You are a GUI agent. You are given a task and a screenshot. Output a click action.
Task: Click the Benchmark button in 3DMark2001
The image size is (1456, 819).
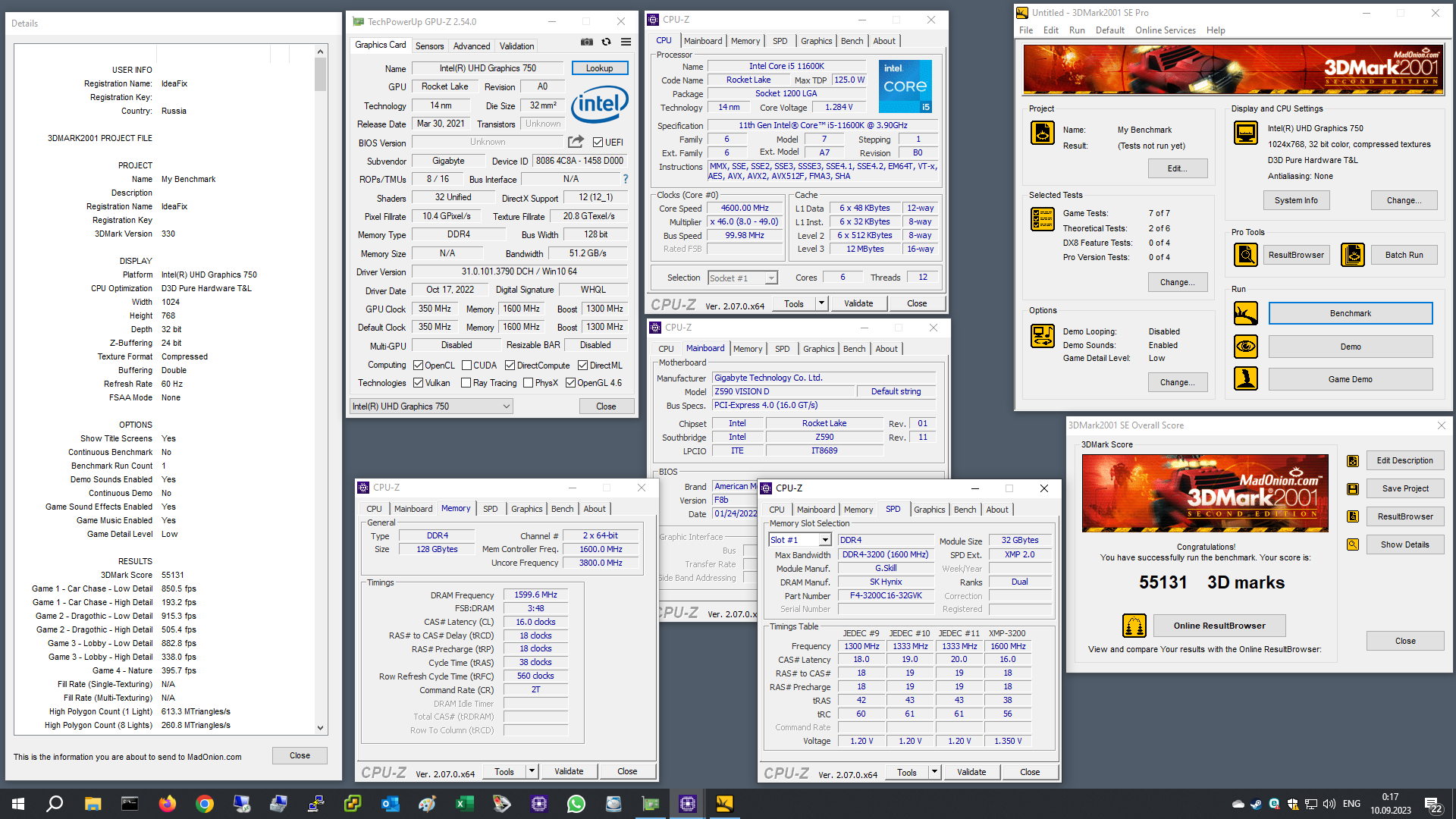(1350, 313)
